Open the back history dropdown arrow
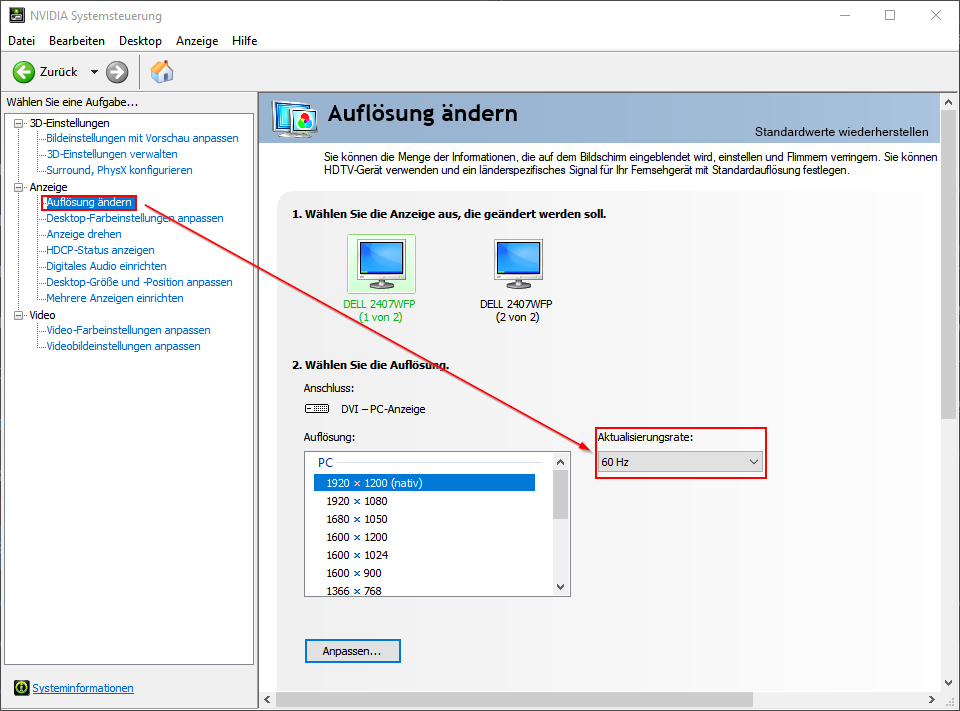 point(94,72)
